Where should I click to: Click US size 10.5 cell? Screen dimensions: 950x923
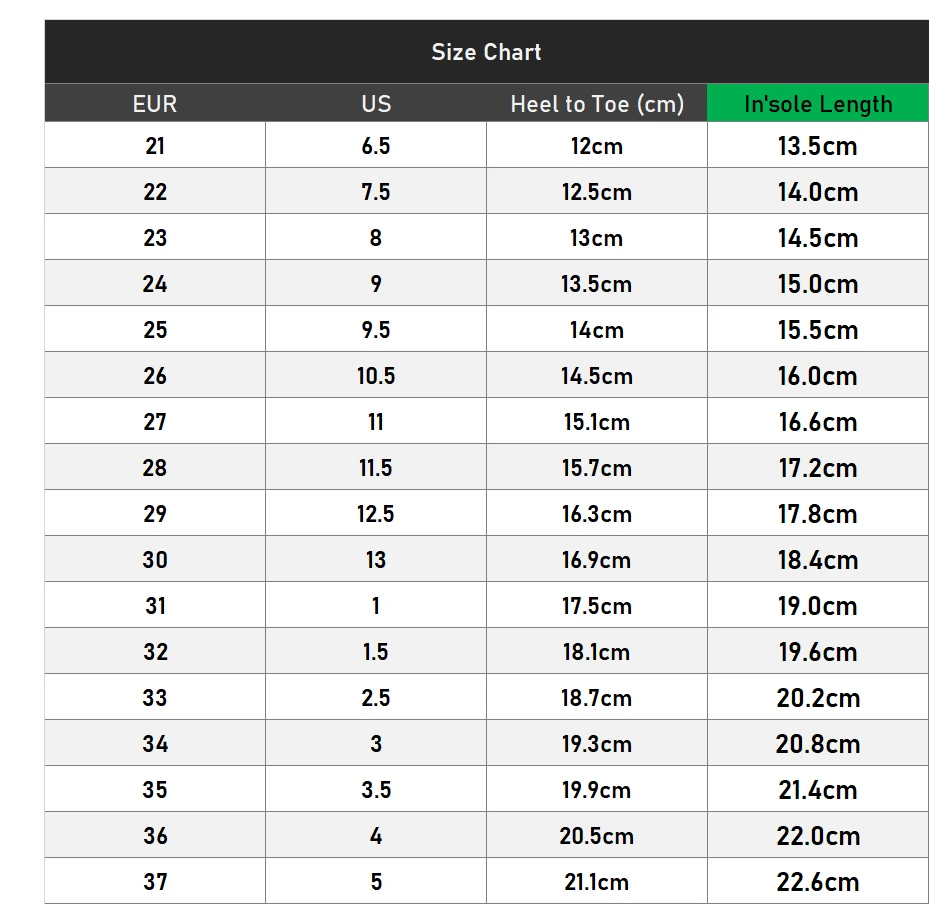click(x=376, y=376)
